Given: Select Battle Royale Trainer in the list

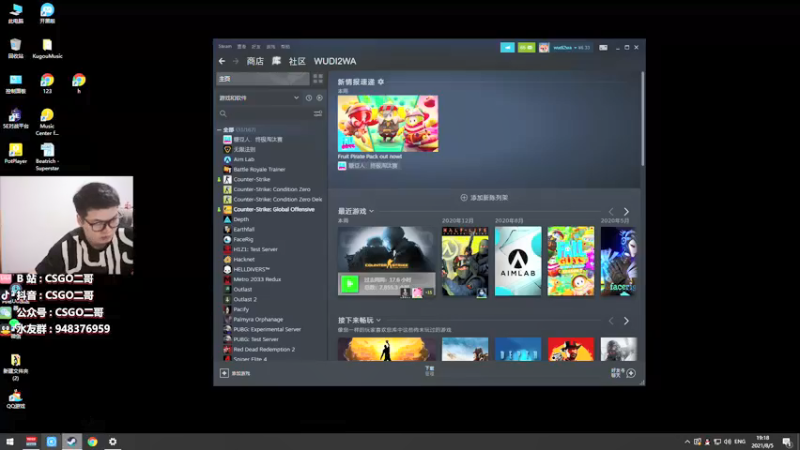Looking at the screenshot, I should click(x=259, y=169).
